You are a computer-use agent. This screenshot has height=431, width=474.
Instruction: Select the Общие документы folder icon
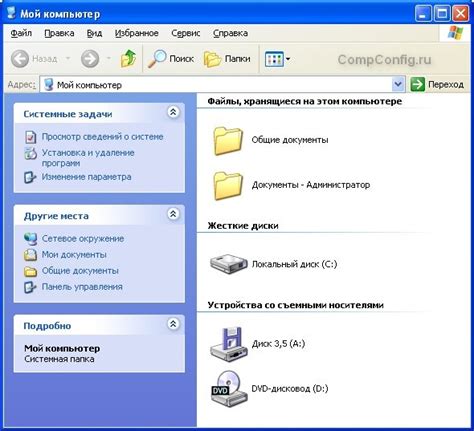[228, 140]
